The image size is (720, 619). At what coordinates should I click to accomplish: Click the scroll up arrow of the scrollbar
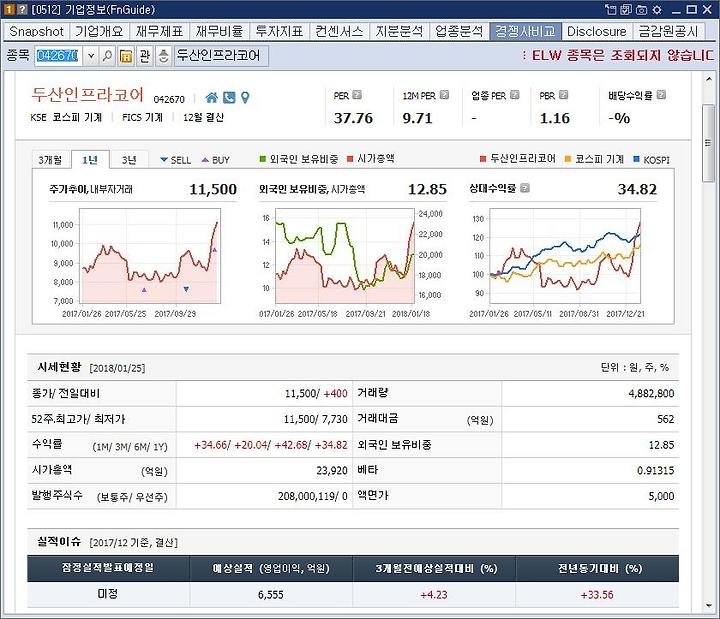(709, 79)
